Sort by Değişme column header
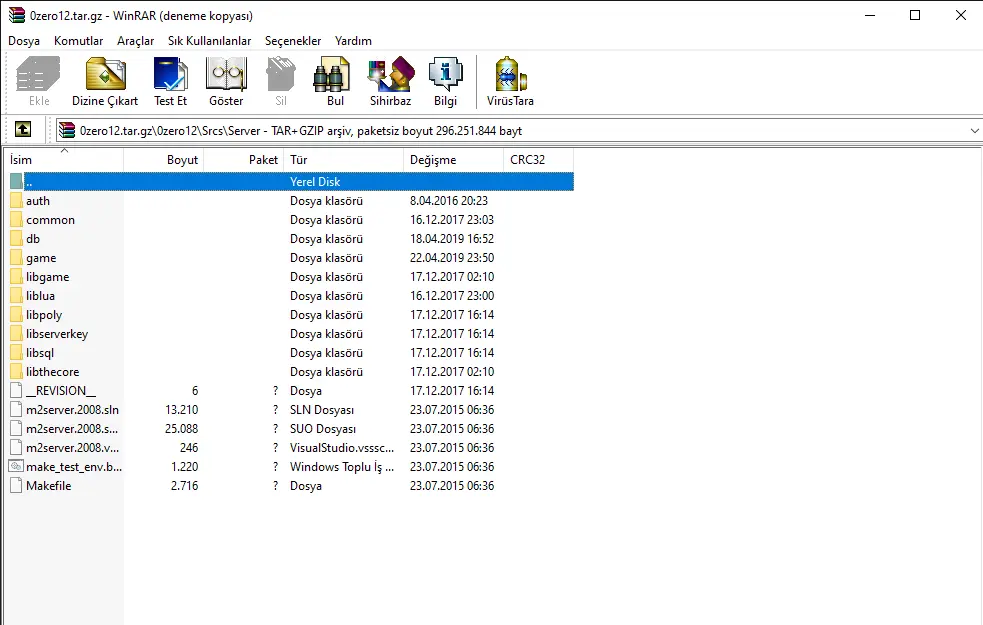 [453, 160]
